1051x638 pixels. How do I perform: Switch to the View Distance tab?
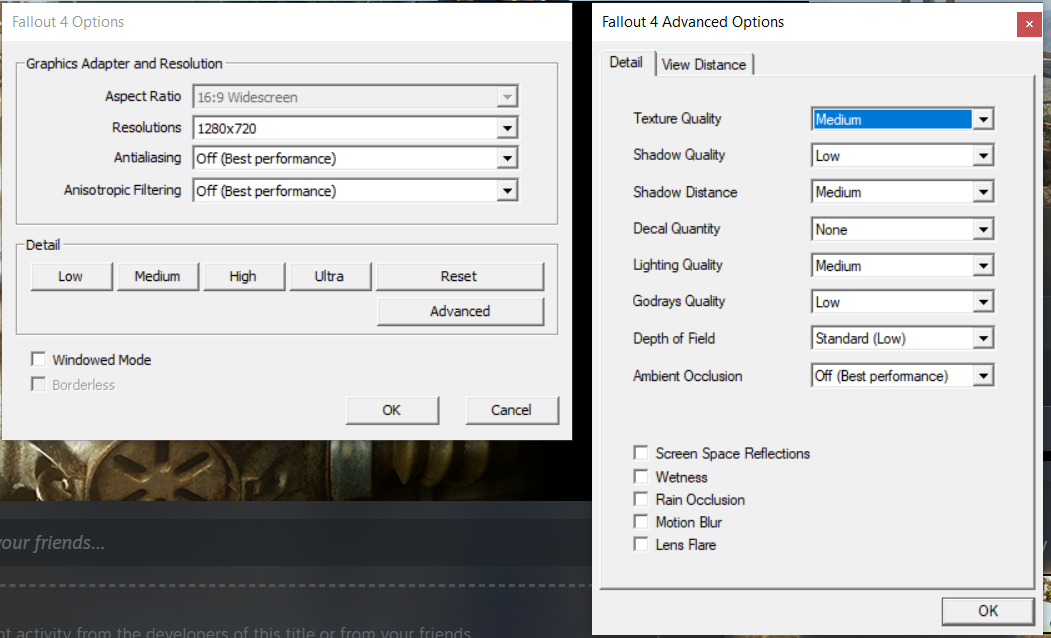point(704,64)
